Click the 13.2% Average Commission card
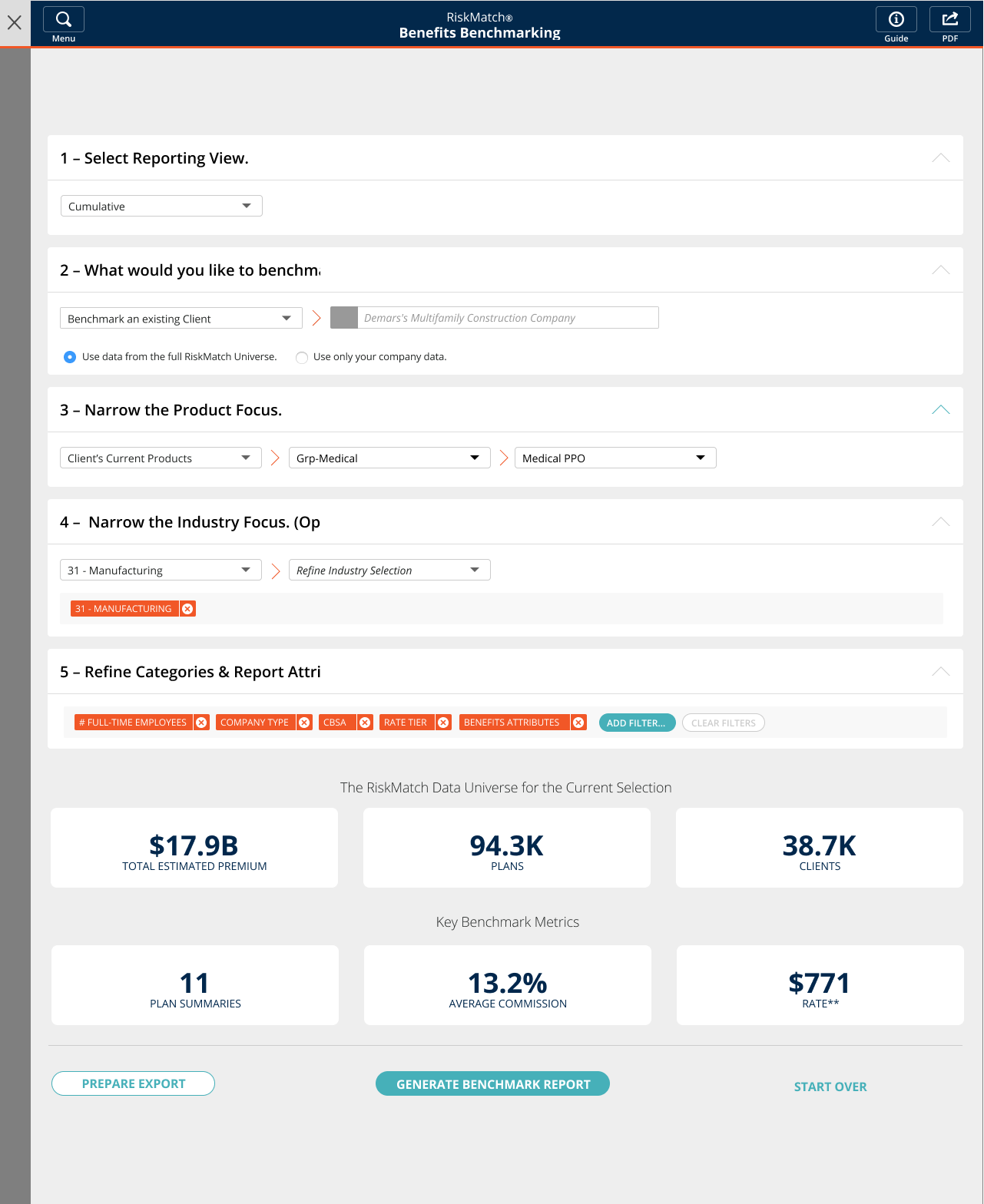 [x=508, y=985]
